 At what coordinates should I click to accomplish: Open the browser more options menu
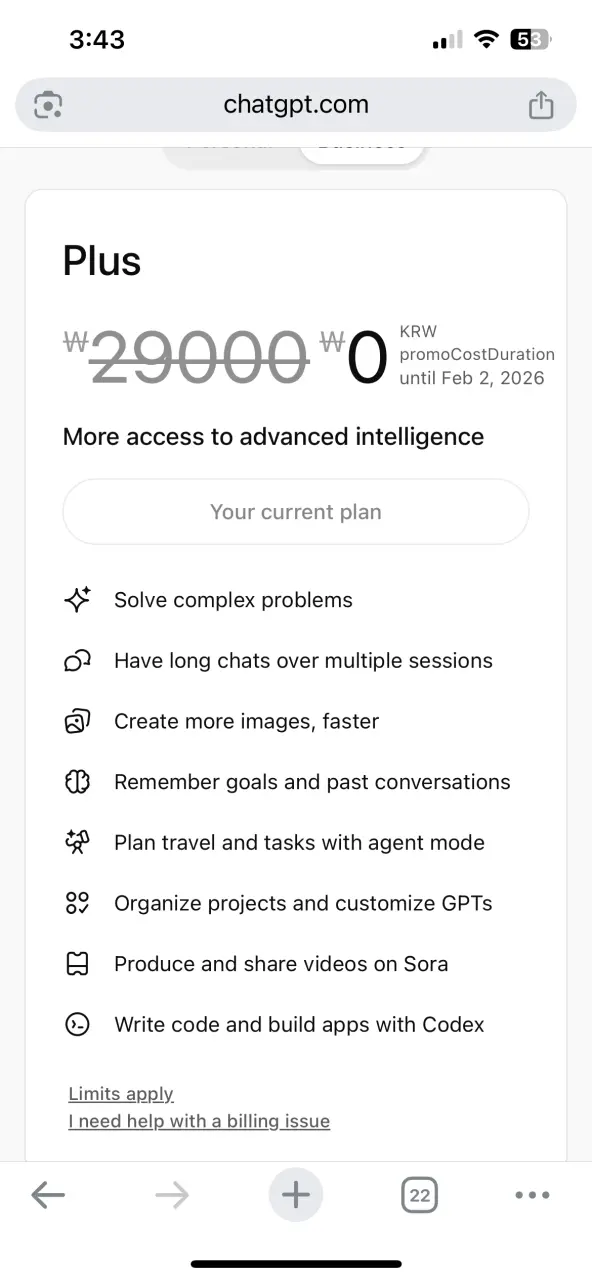point(532,1195)
